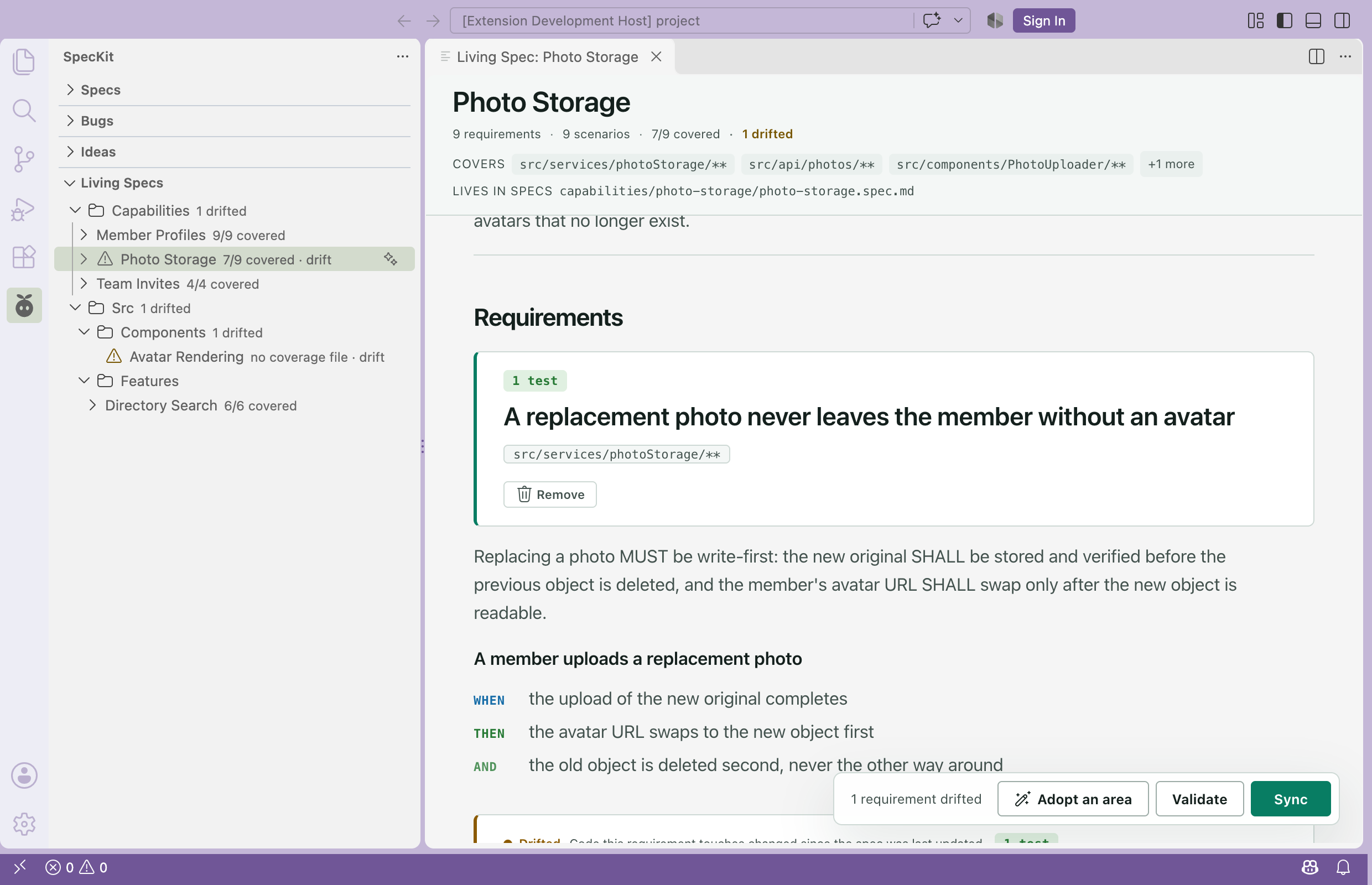The image size is (1372, 885).
Task: Click the Validate button
Action: click(1199, 799)
